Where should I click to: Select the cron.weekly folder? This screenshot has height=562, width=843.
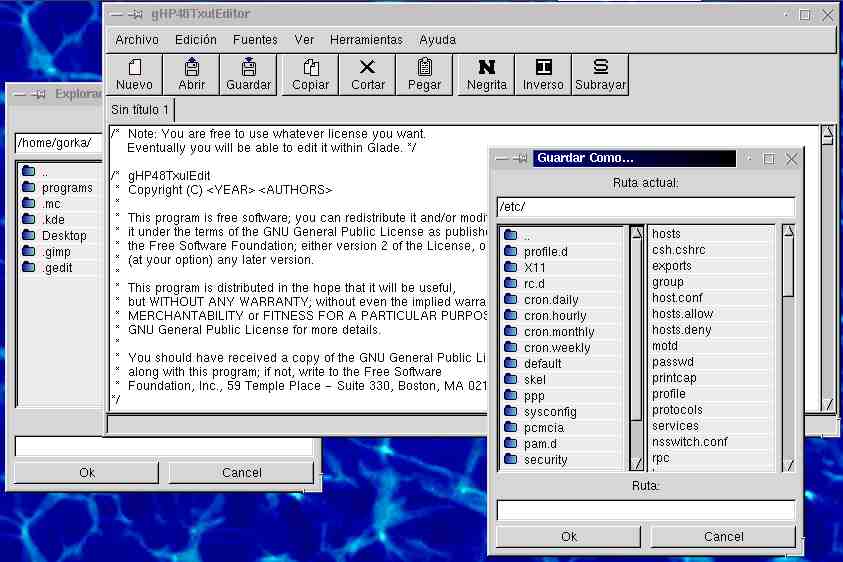563,347
